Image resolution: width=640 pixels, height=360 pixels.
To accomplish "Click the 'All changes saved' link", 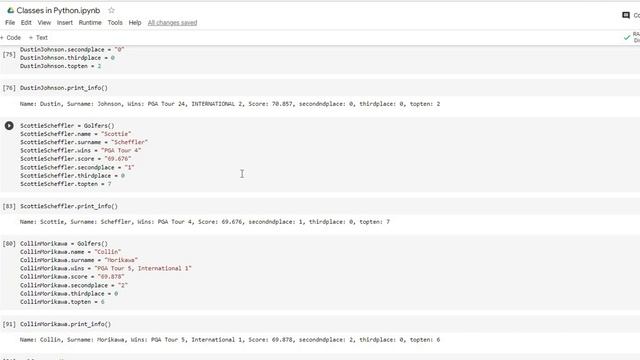I will [172, 22].
